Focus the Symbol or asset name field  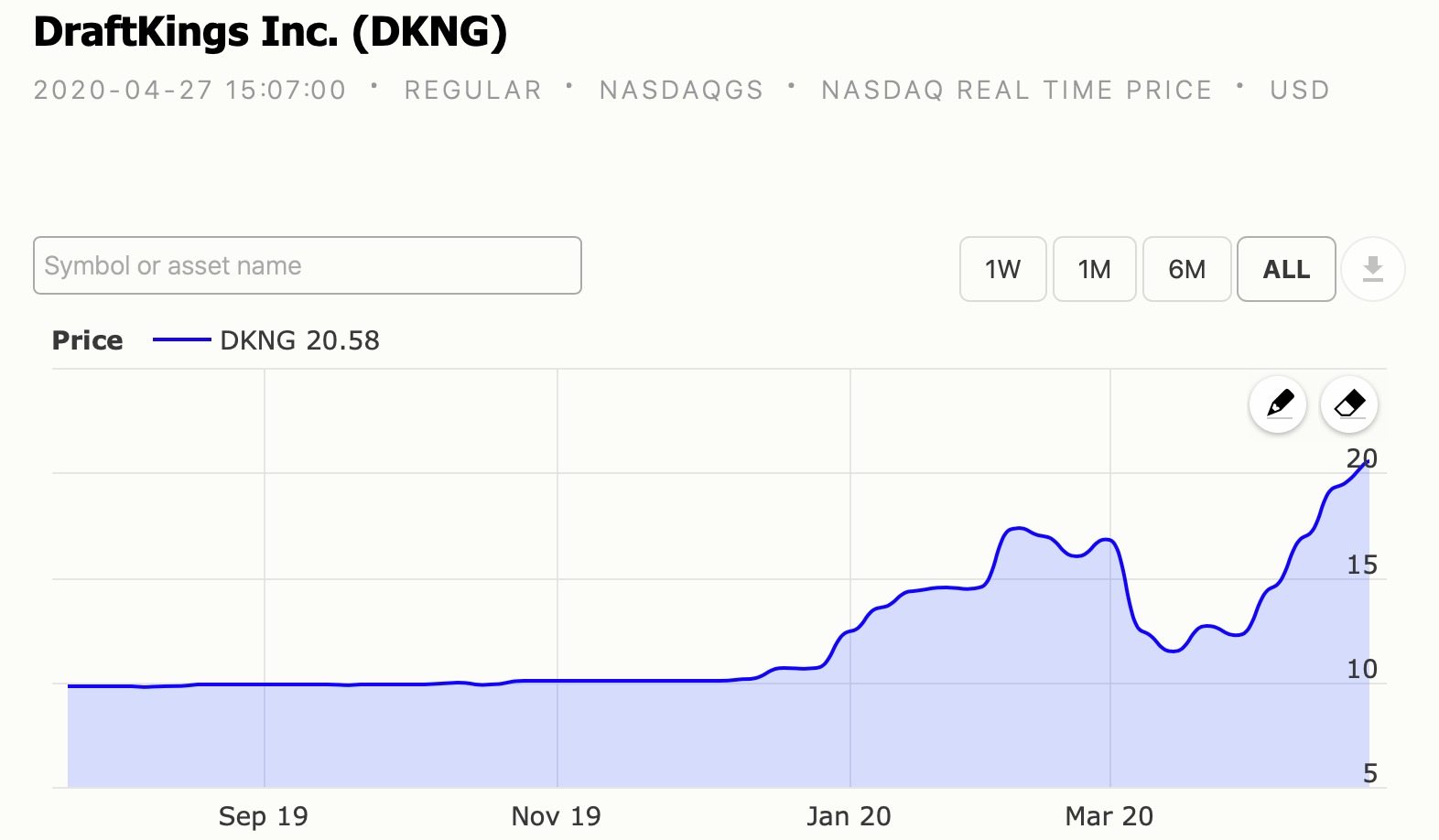coord(308,265)
